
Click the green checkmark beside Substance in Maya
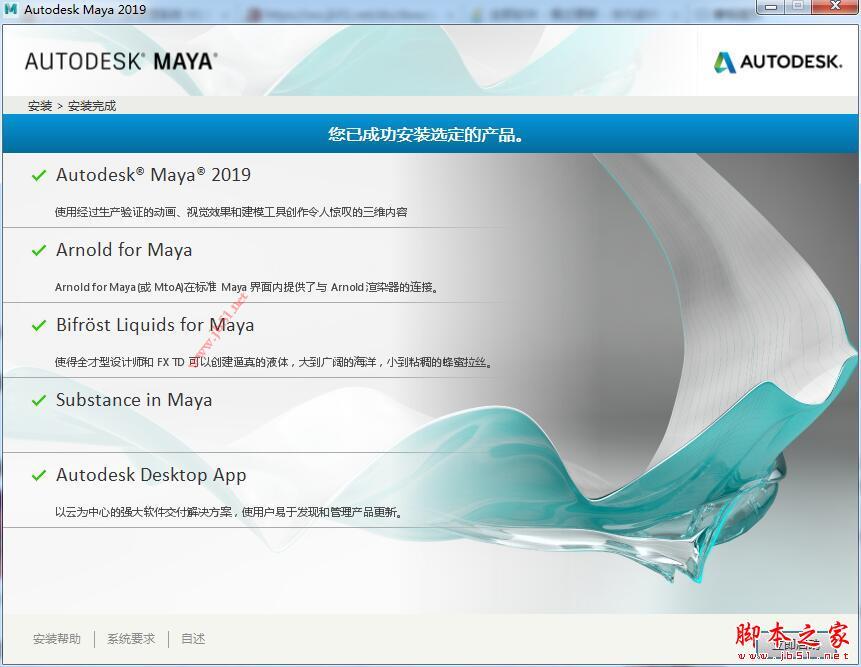tap(39, 400)
